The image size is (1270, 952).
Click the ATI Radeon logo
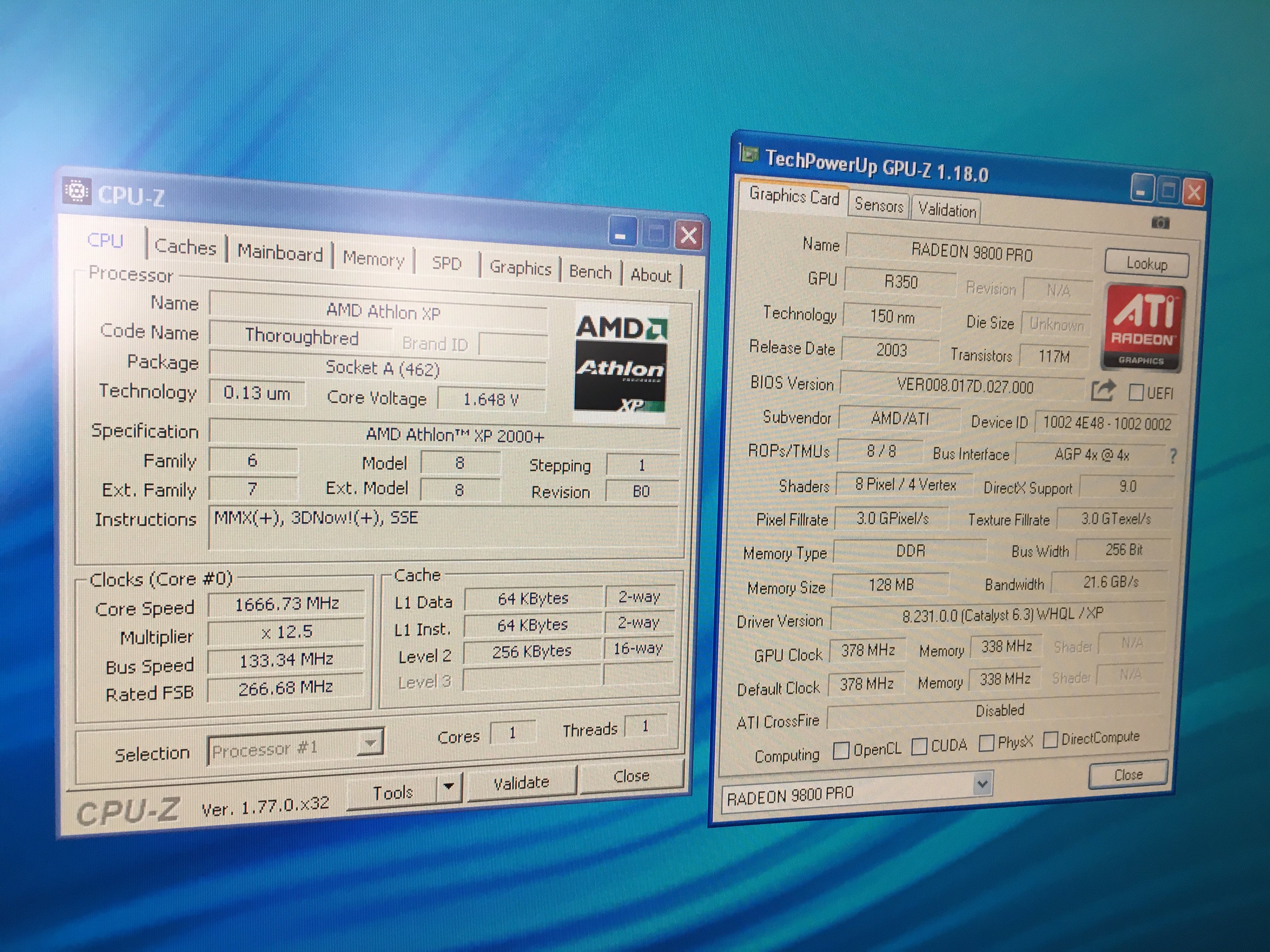(1143, 327)
